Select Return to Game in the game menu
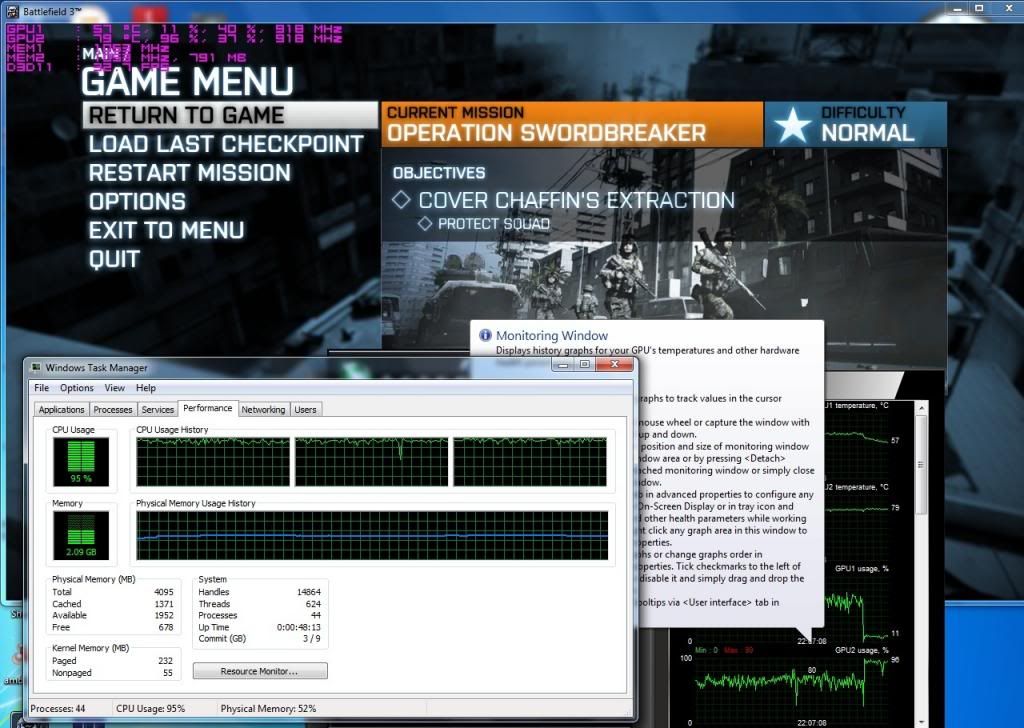This screenshot has width=1024, height=728. 230,115
